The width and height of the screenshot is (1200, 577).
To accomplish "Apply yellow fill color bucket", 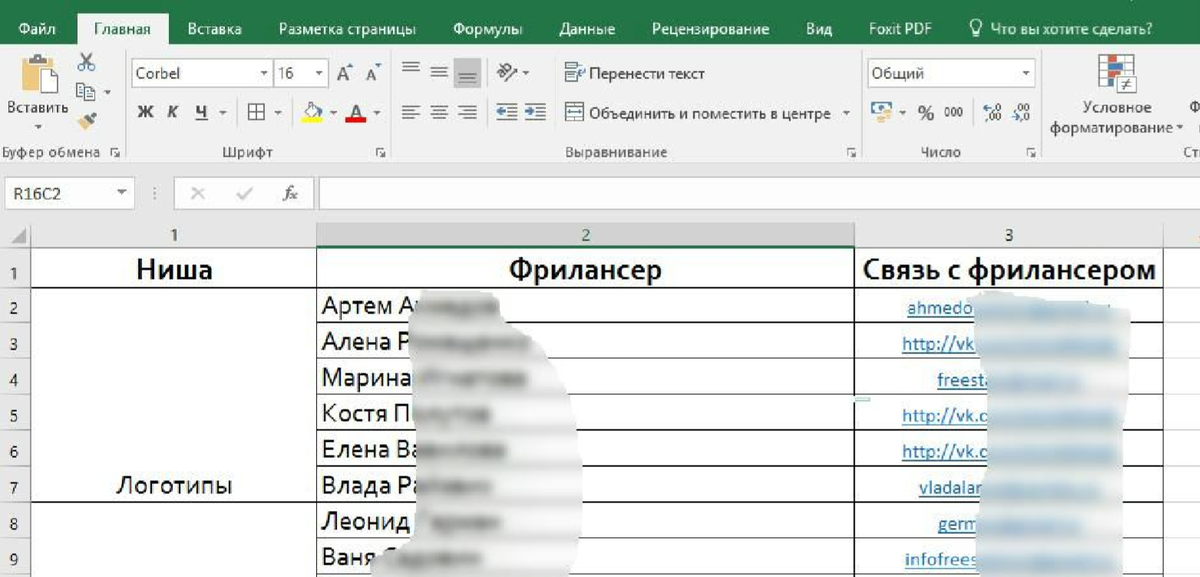I will tap(313, 113).
